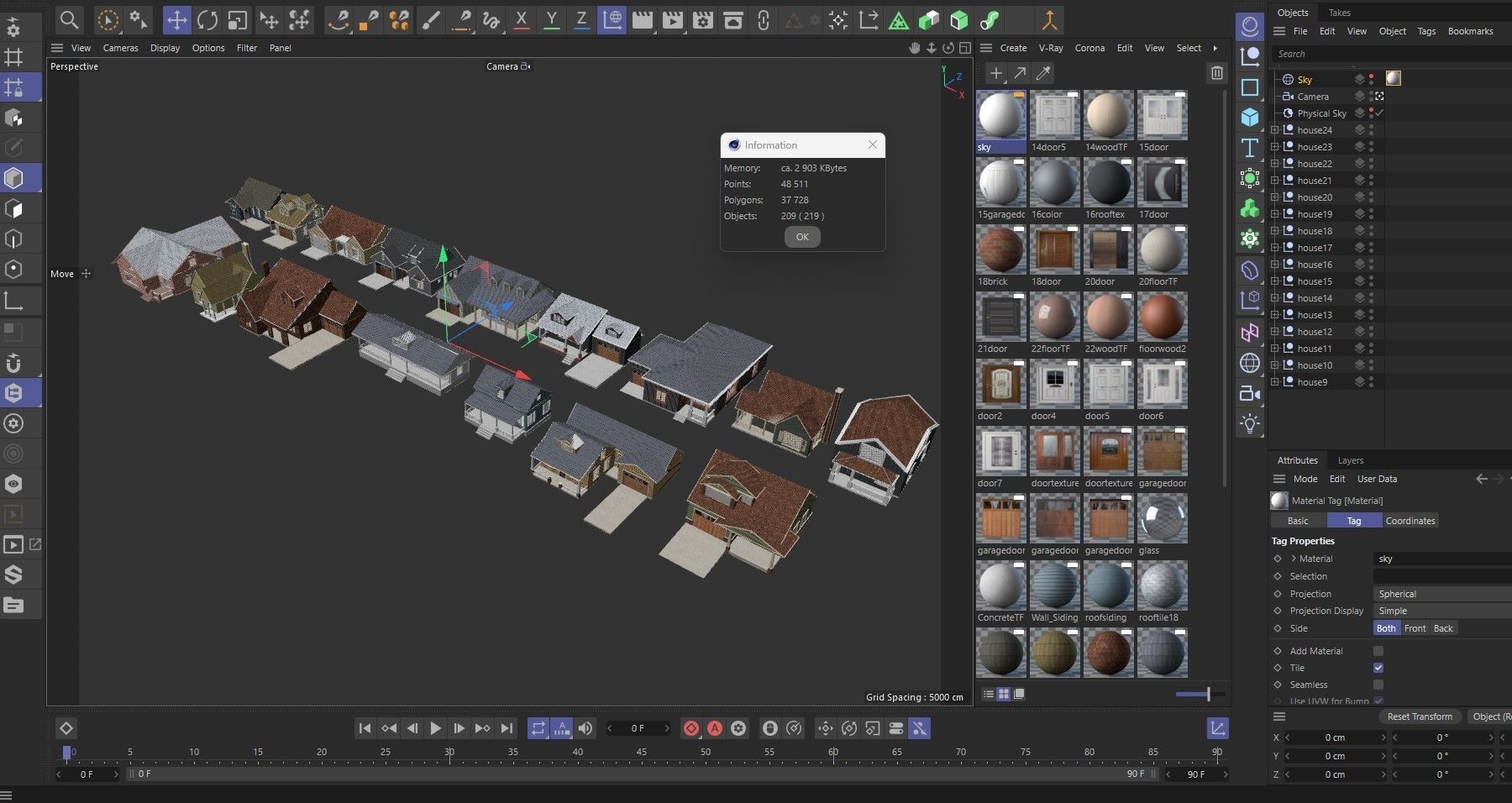Expand the house15 object tree

click(1275, 281)
